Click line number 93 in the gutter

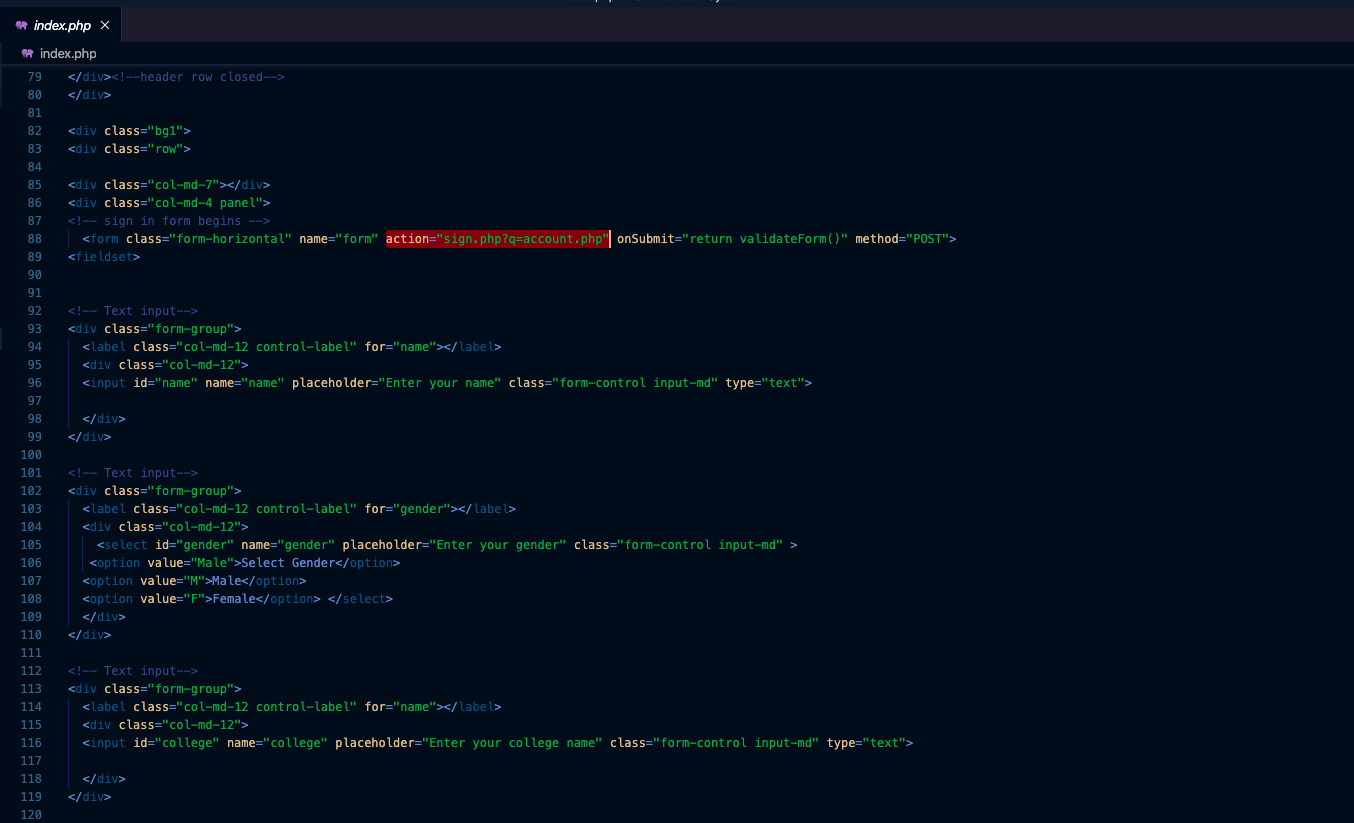(x=35, y=329)
